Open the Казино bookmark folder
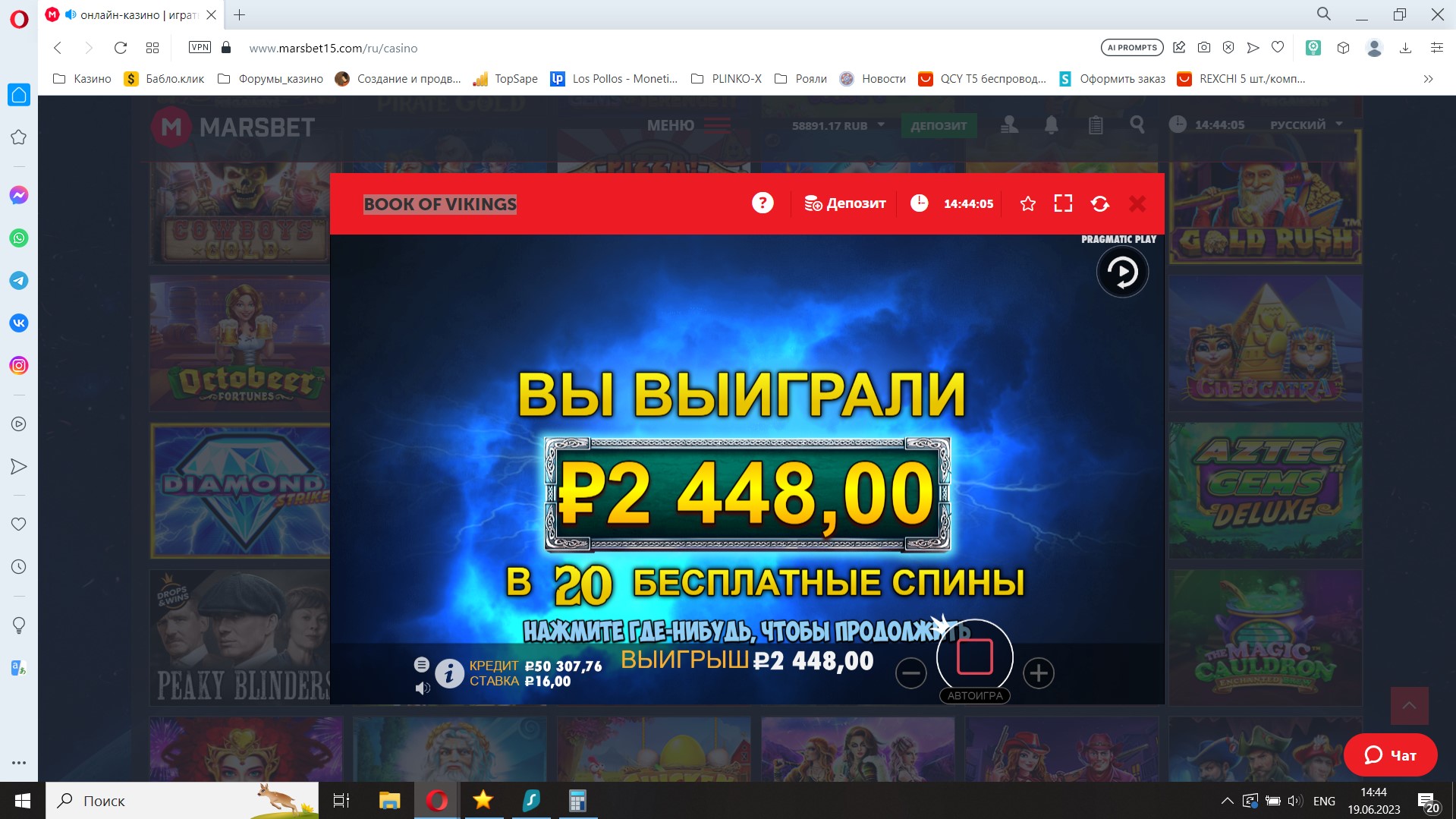Screen dimensions: 1456x819 82,79
